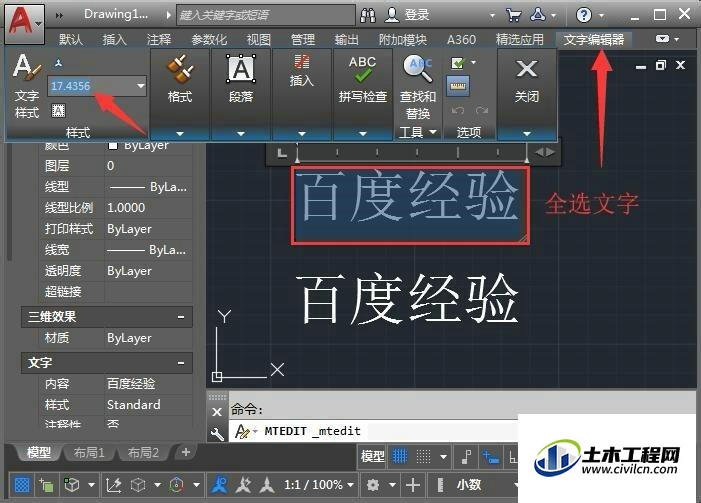Click 关闭 to close text editor
The image size is (701, 503).
click(x=527, y=80)
